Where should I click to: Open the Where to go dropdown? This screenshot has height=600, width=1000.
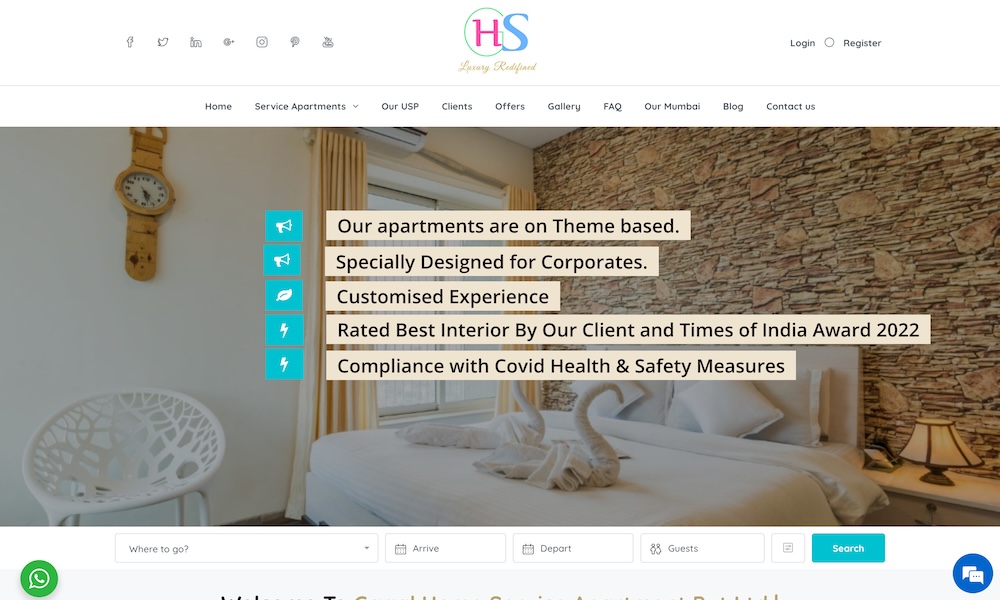pyautogui.click(x=246, y=548)
